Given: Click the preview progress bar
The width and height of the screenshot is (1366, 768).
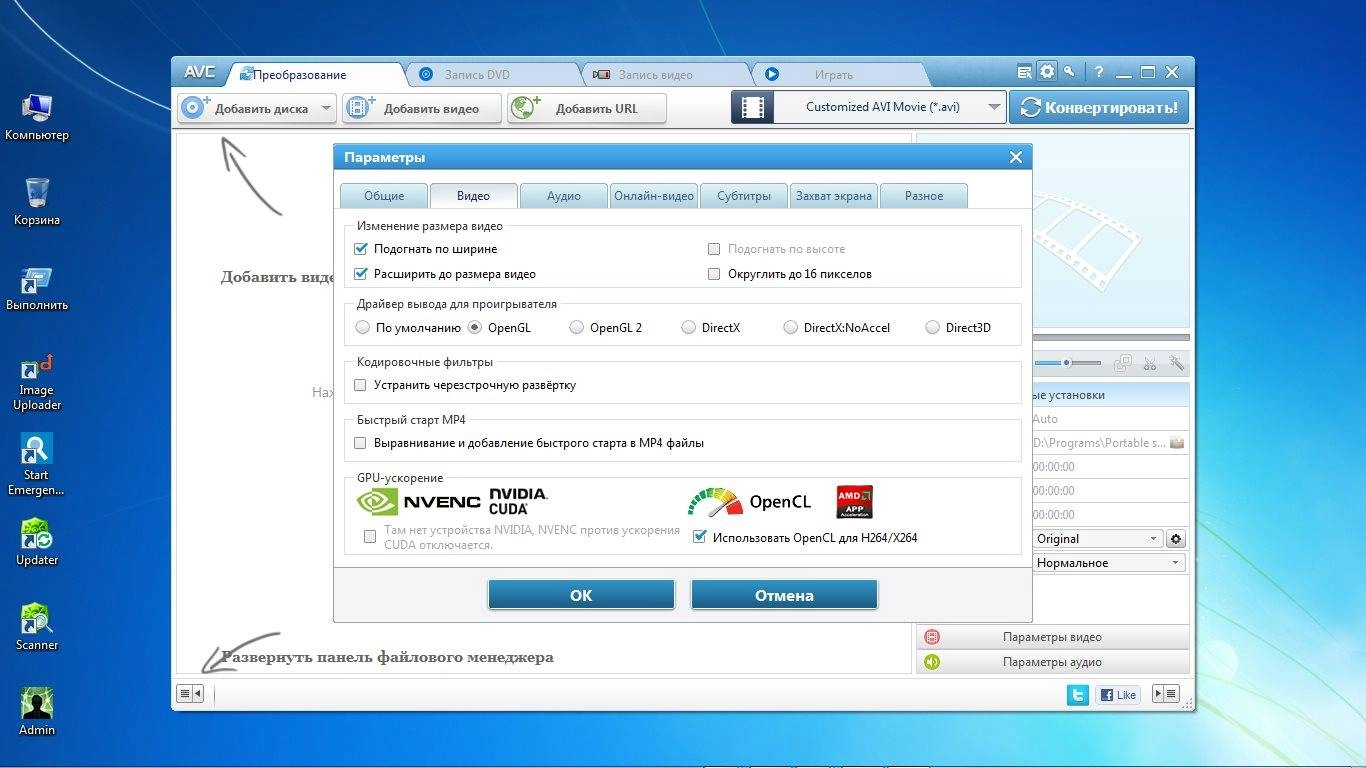Looking at the screenshot, I should [x=1110, y=340].
